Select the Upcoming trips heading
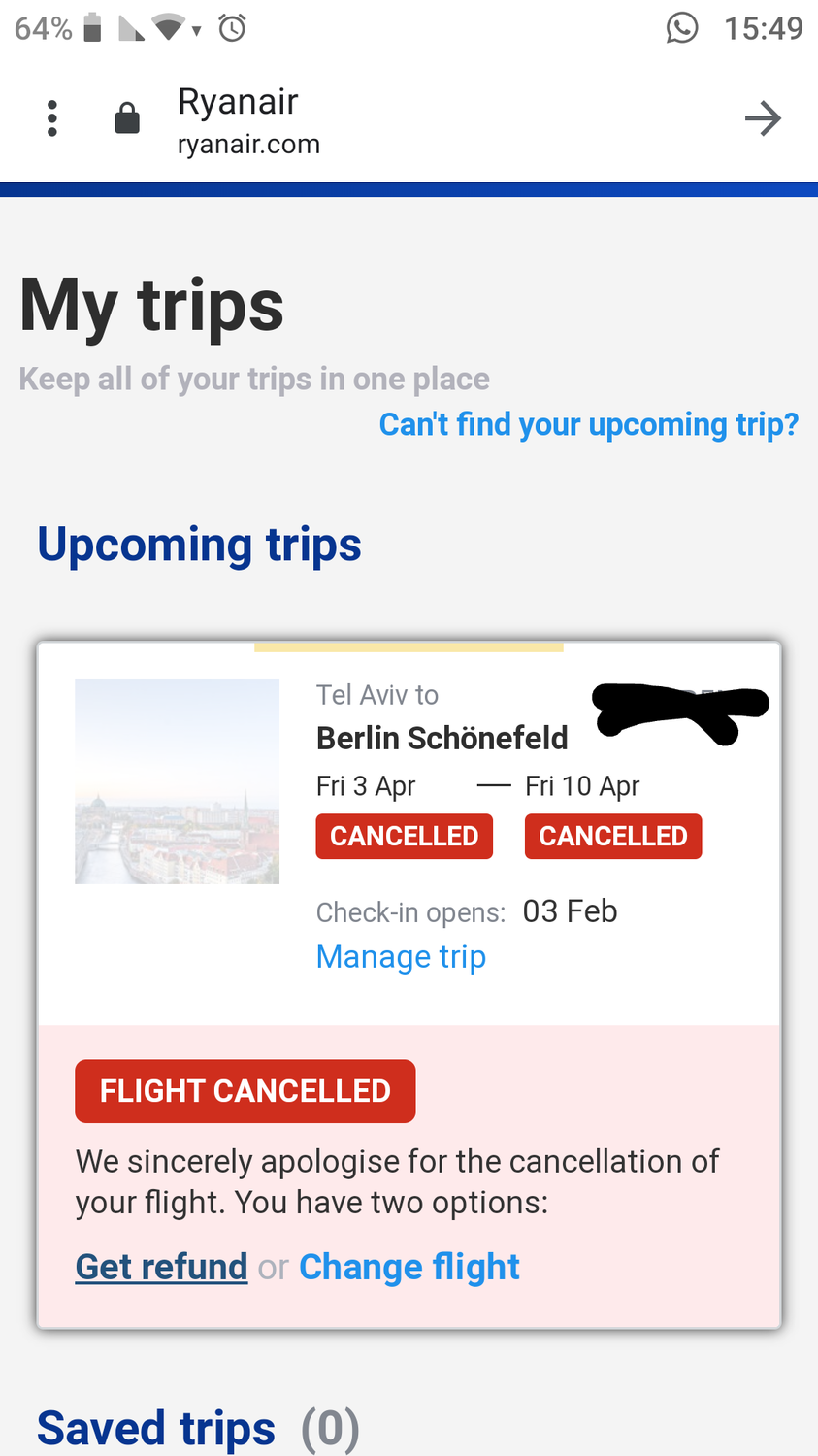Screen dimensions: 818x1456 click(x=199, y=545)
